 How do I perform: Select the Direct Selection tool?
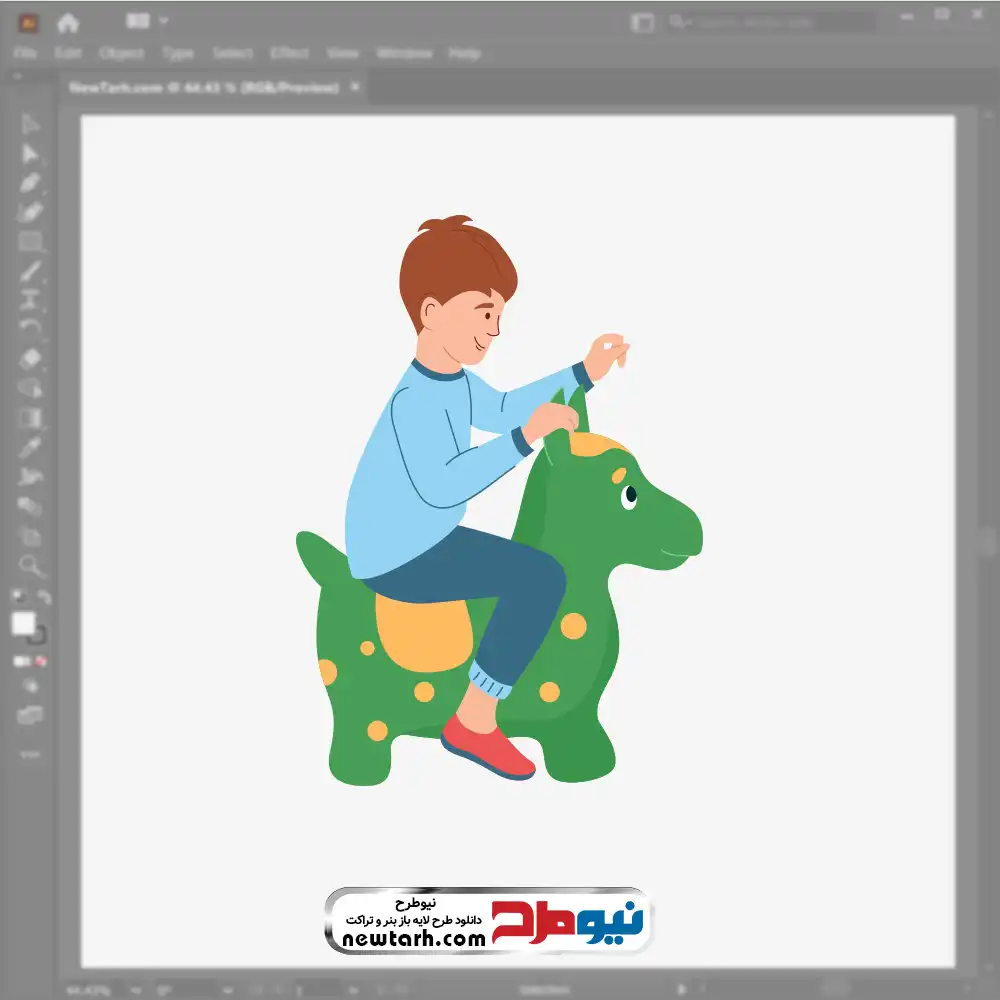pos(29,154)
